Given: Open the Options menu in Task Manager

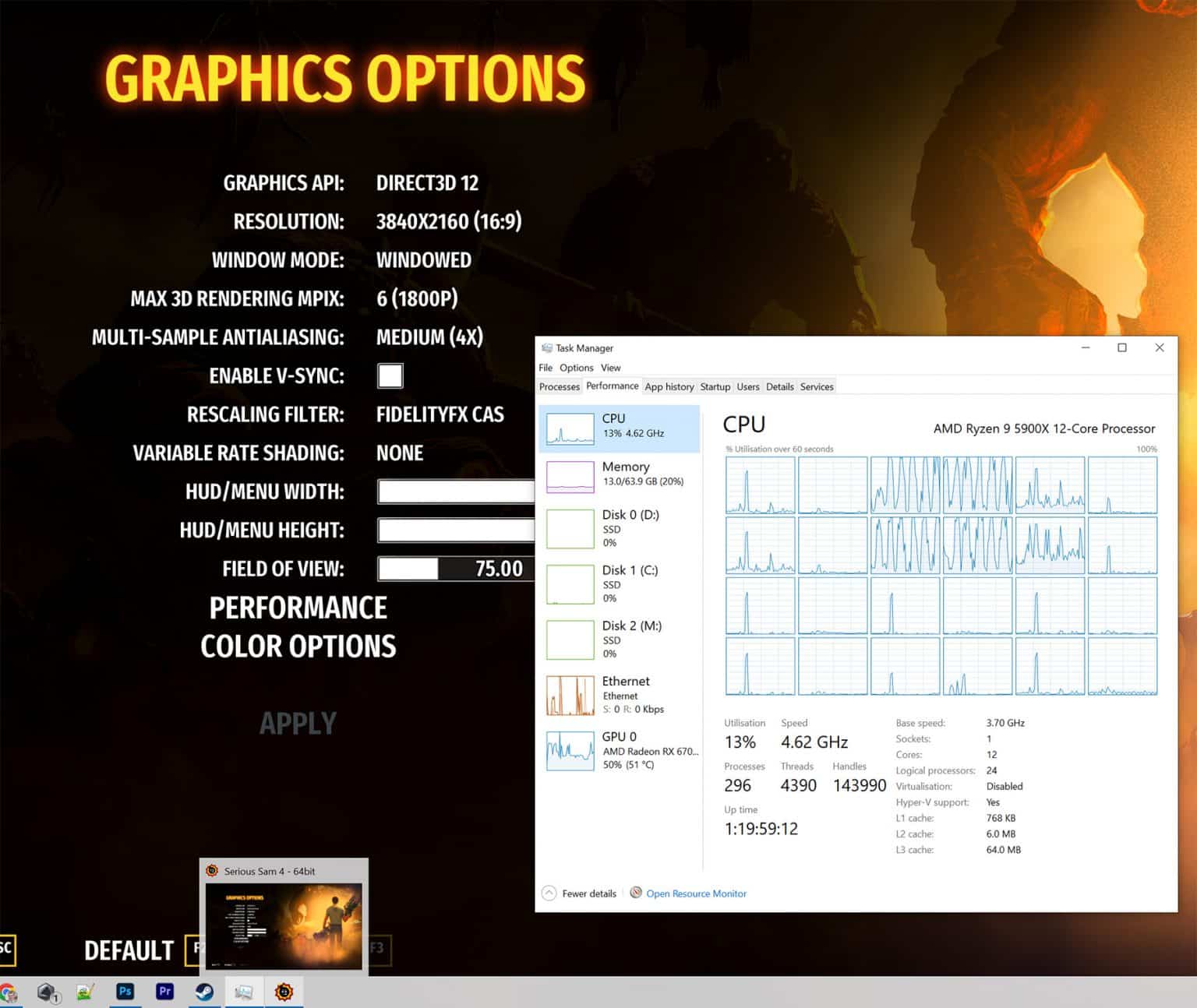Looking at the screenshot, I should (576, 367).
